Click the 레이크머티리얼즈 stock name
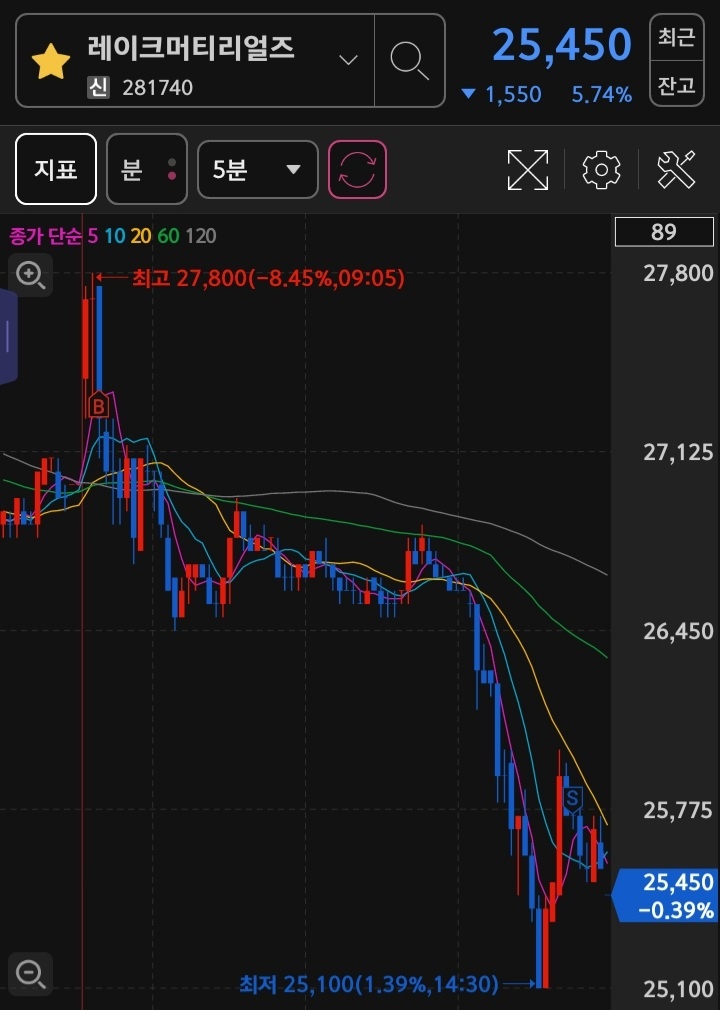Viewport: 720px width, 1010px height. pos(191,48)
